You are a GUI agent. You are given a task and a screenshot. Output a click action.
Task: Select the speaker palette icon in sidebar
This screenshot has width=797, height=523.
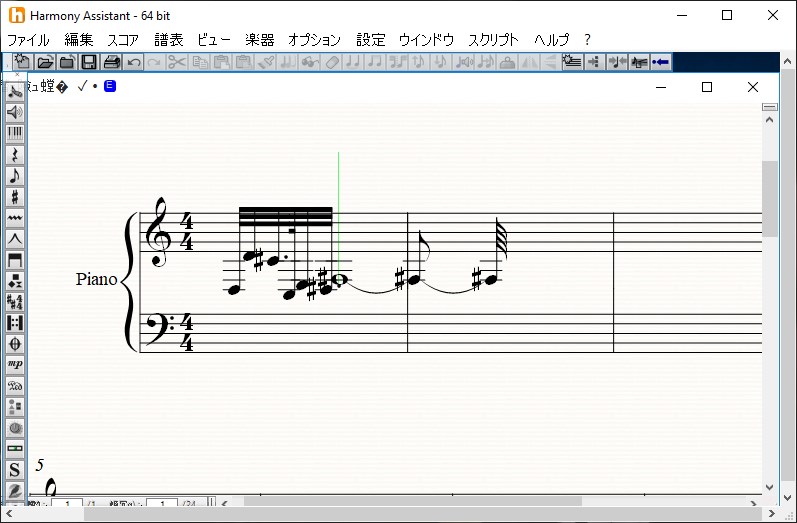(x=15, y=111)
